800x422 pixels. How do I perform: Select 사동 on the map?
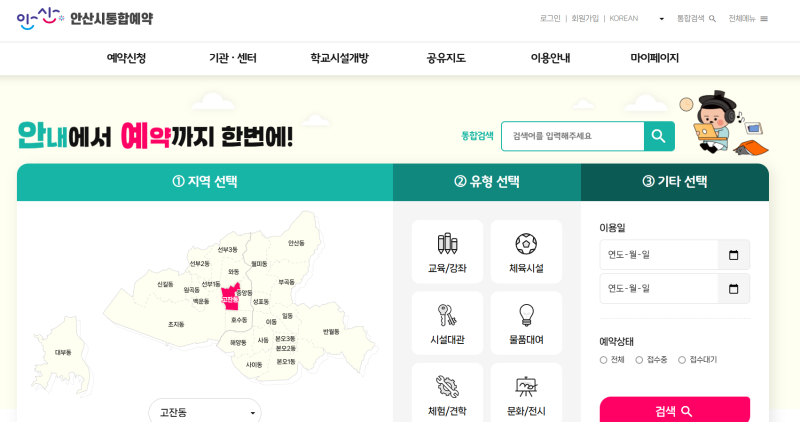click(263, 340)
